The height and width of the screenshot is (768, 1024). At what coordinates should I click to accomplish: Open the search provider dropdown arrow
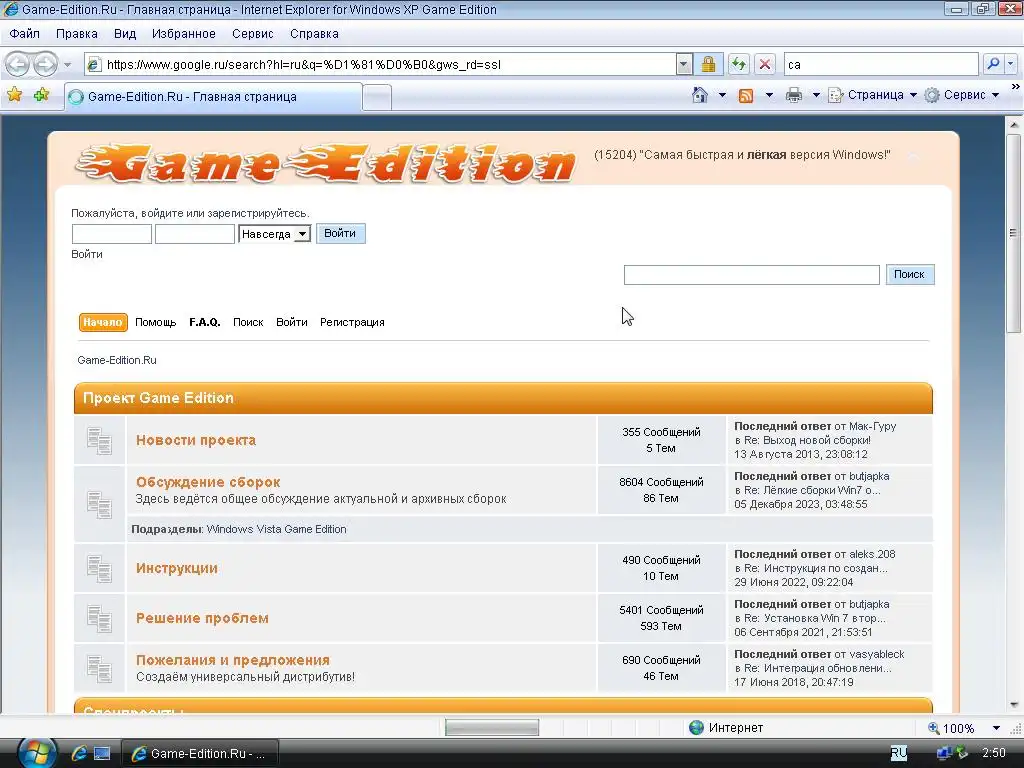1010,64
